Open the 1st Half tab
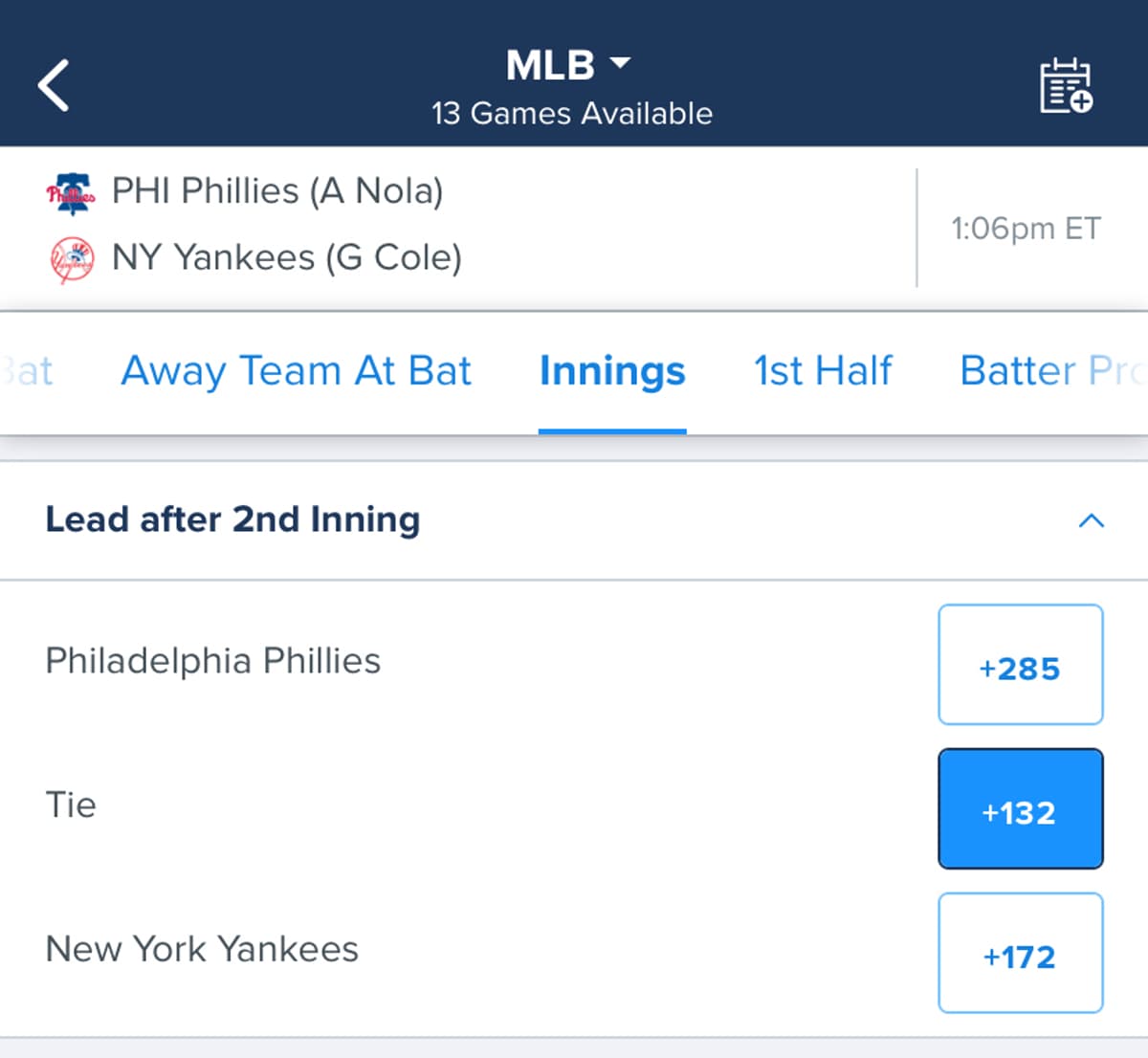 point(823,371)
